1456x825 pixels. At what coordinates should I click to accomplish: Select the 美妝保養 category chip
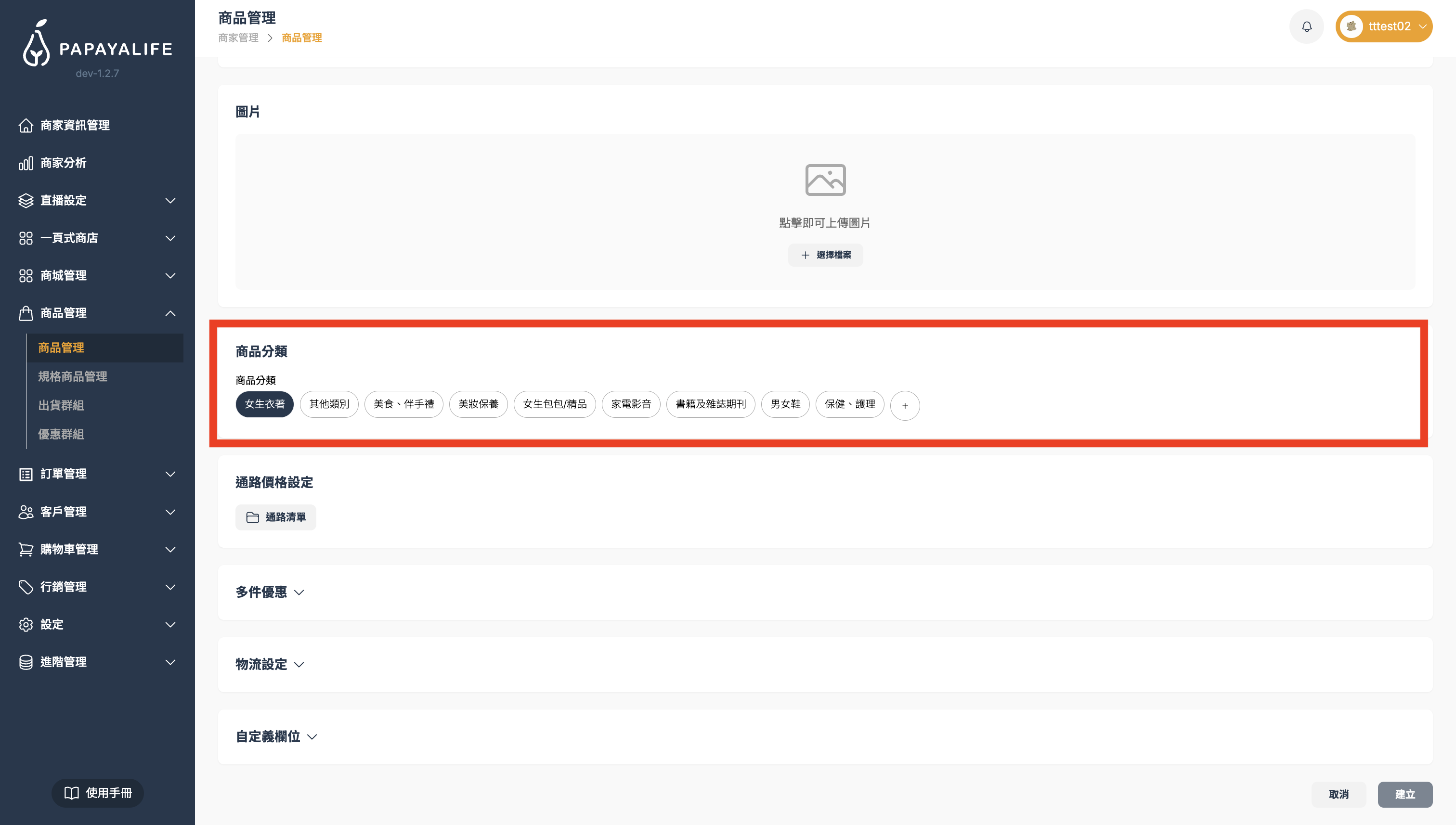[478, 405]
